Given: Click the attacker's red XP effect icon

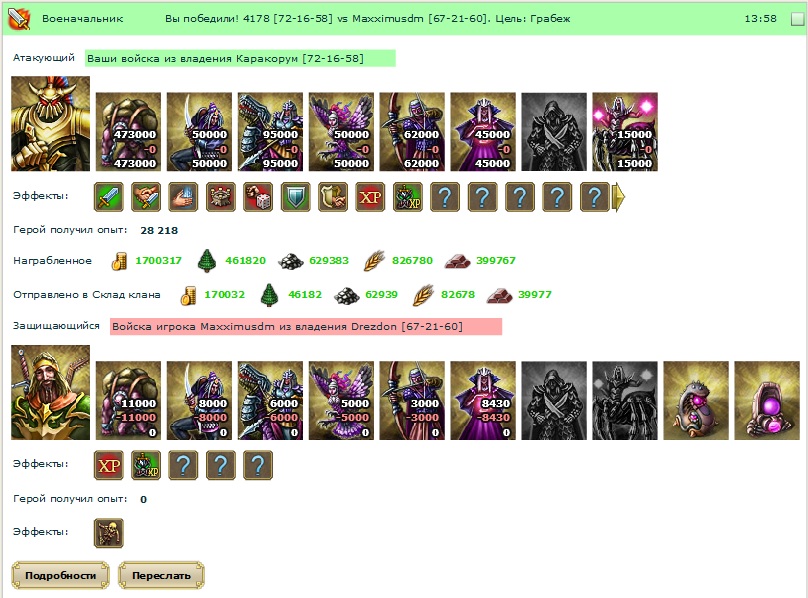Looking at the screenshot, I should point(370,197).
